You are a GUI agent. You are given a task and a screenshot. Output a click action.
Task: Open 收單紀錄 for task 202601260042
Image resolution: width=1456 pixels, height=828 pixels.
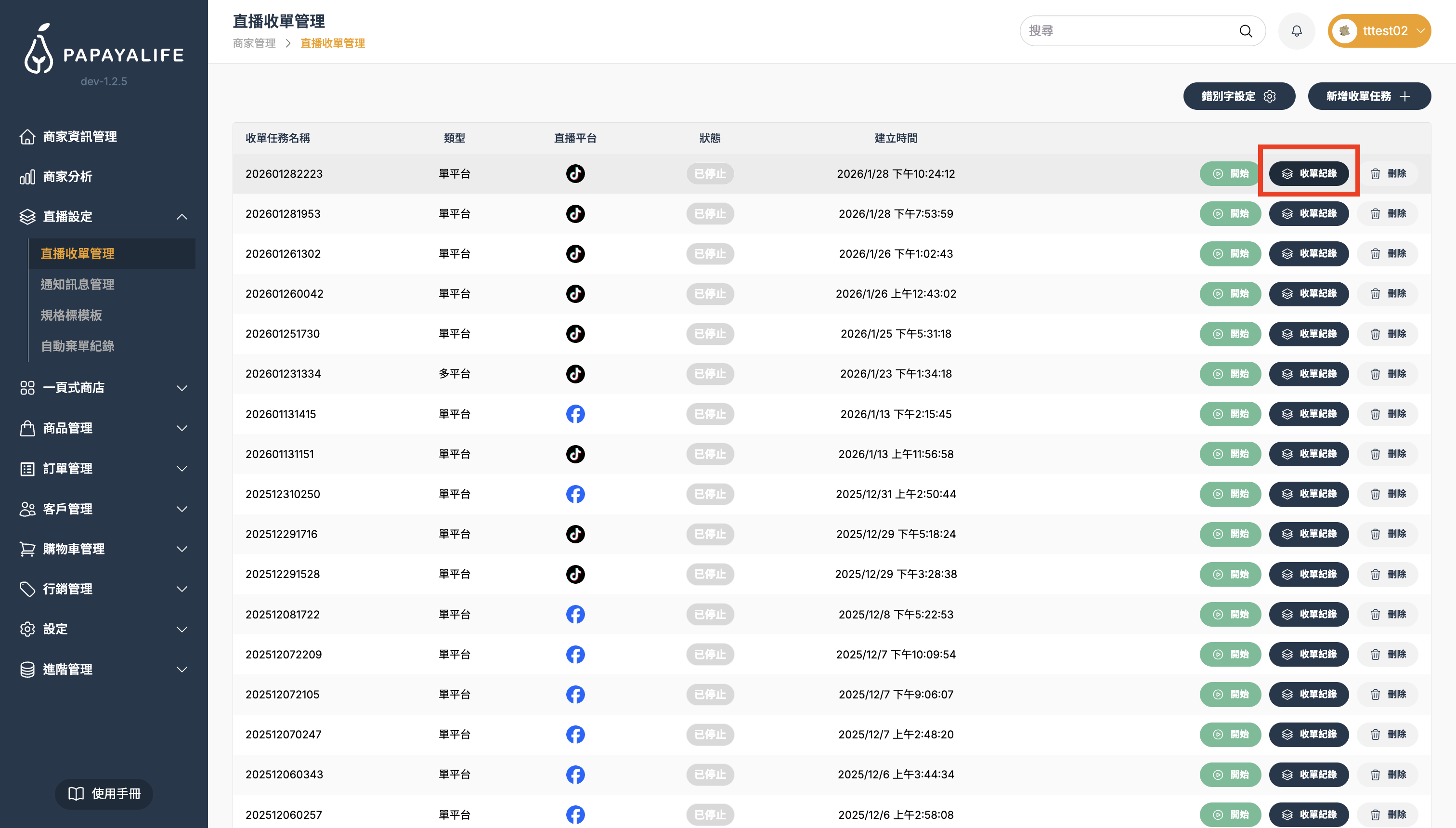tap(1308, 293)
